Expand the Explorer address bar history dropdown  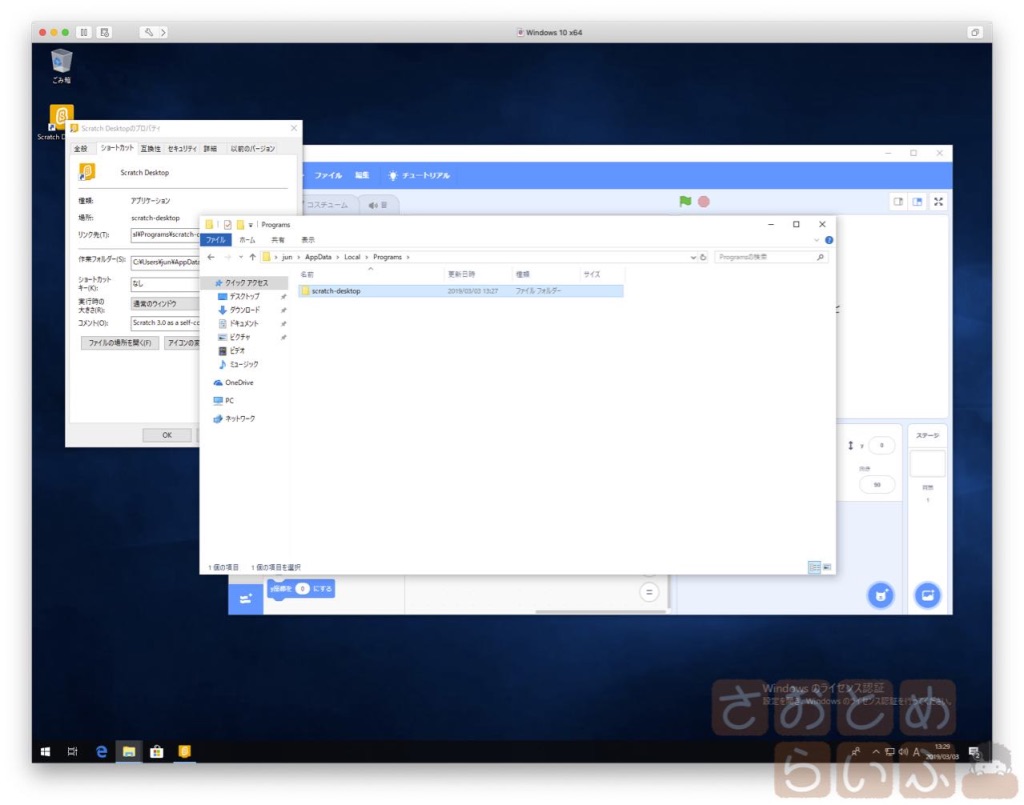pyautogui.click(x=693, y=257)
